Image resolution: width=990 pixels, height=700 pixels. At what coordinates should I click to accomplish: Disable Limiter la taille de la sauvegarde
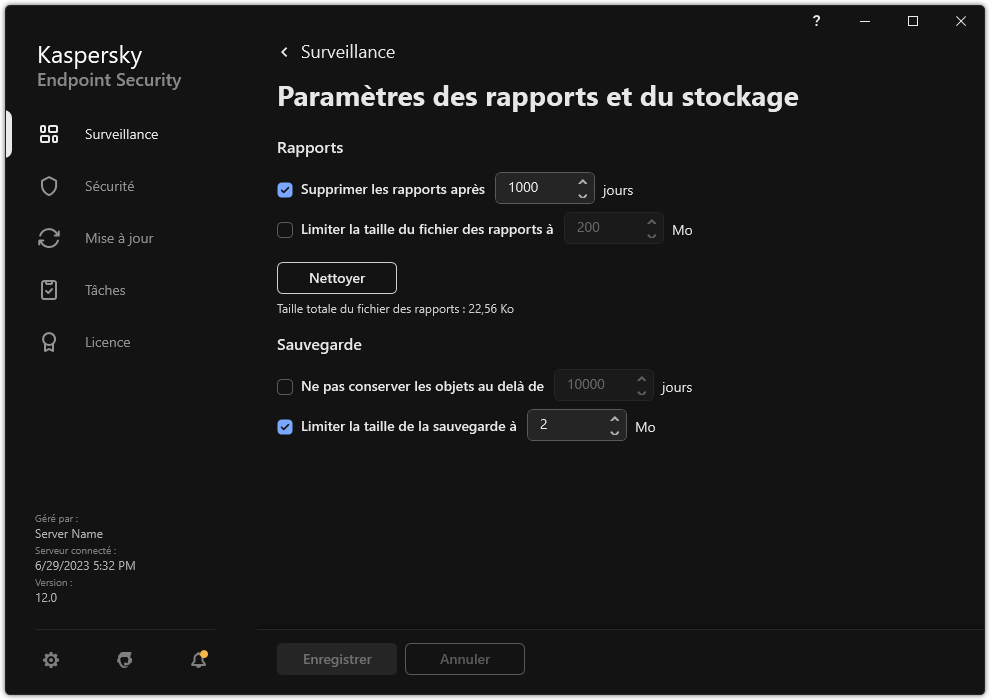285,428
